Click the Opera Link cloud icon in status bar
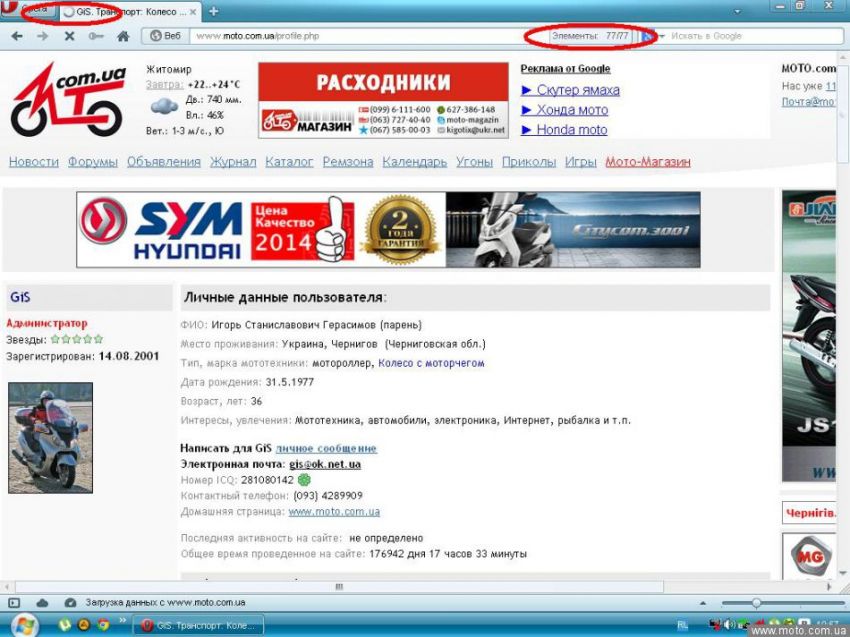This screenshot has height=637, width=850. tap(42, 603)
